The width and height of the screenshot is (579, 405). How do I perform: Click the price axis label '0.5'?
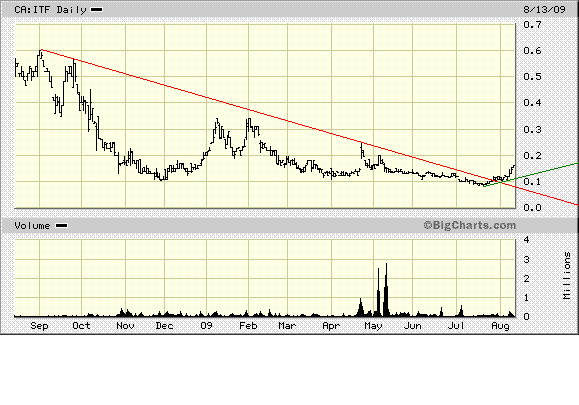click(x=532, y=77)
